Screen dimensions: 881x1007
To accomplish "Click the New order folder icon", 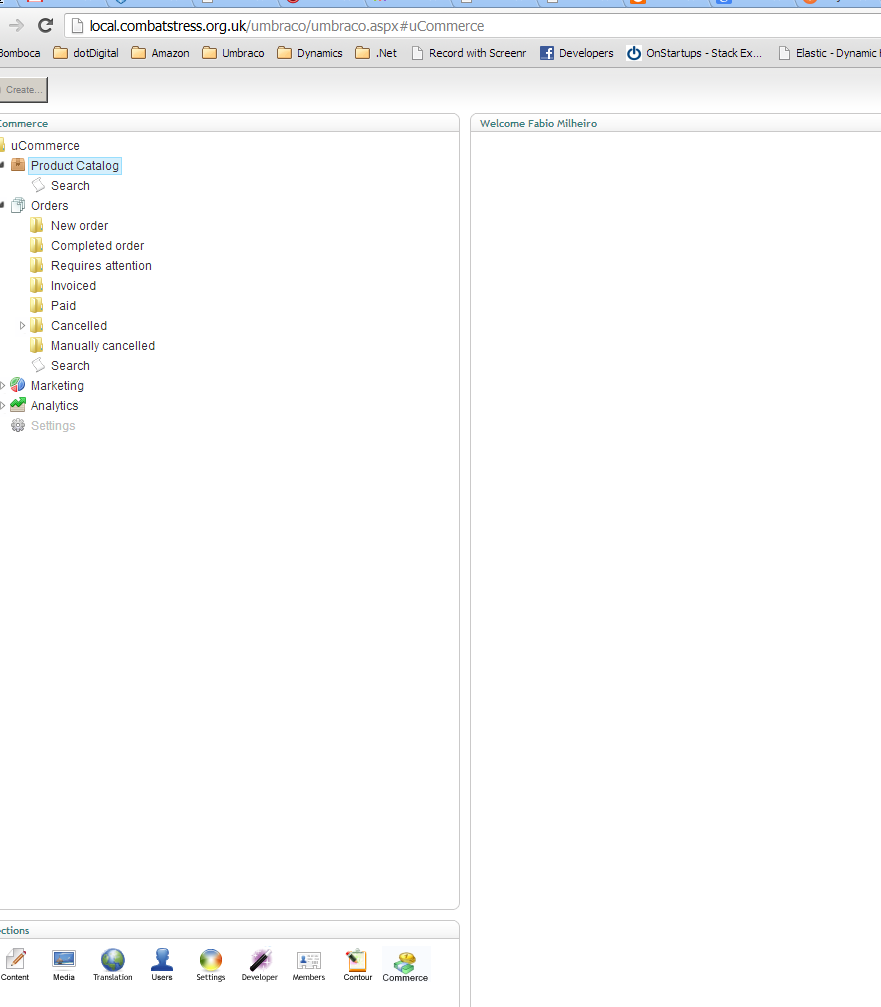I will pyautogui.click(x=37, y=225).
